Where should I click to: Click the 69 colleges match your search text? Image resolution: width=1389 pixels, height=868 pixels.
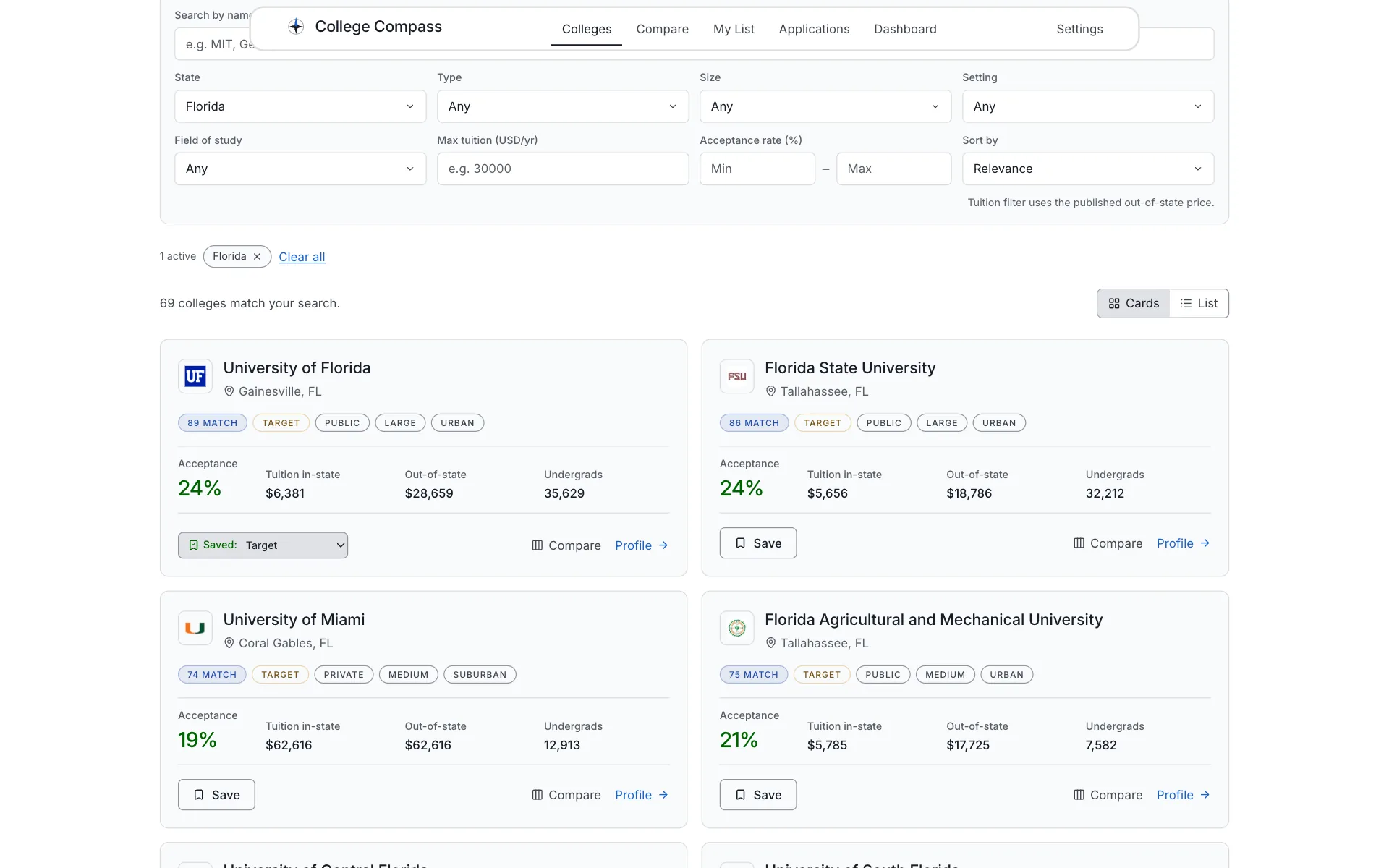[250, 303]
